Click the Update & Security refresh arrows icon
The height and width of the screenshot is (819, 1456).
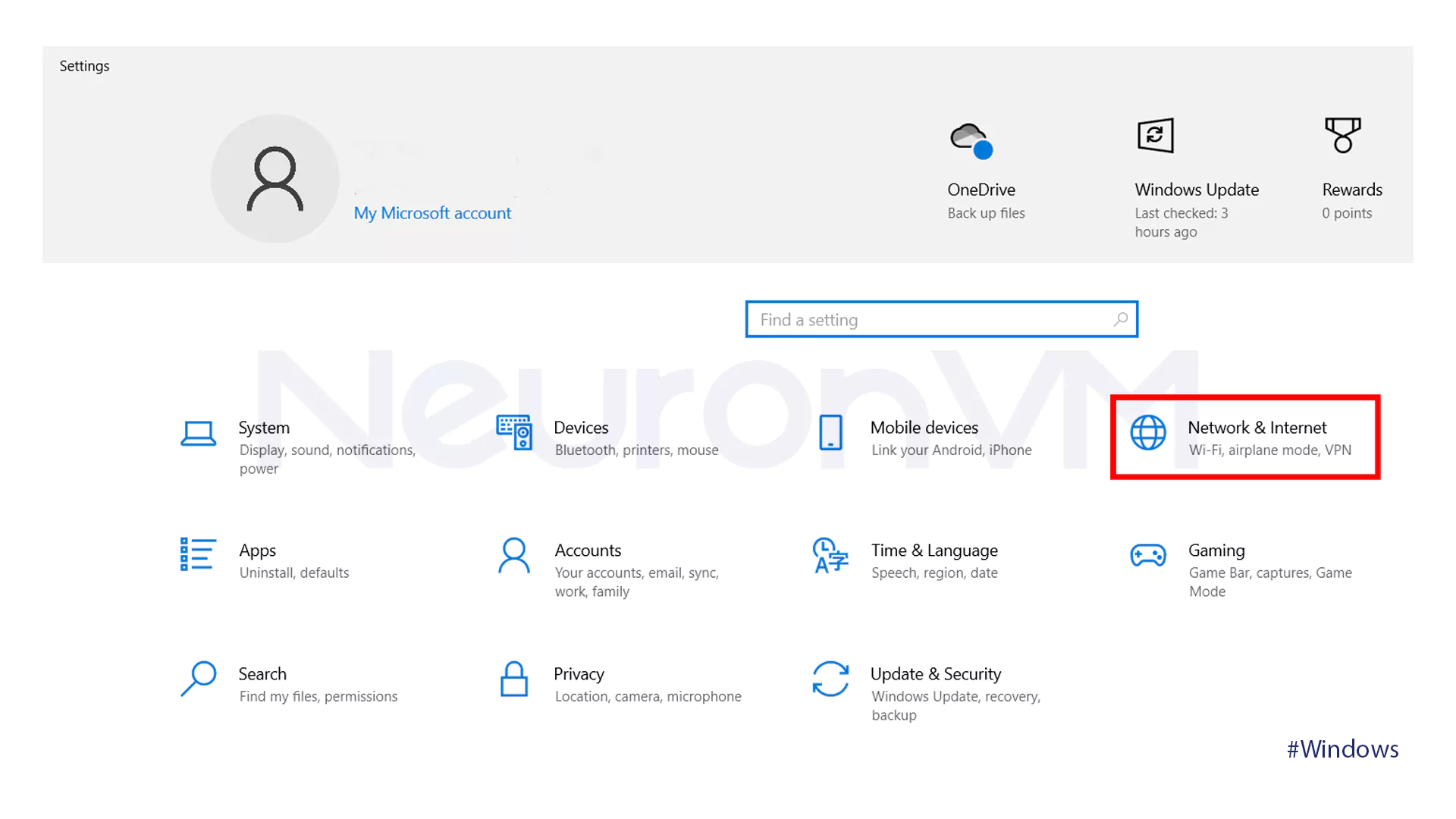pyautogui.click(x=830, y=679)
